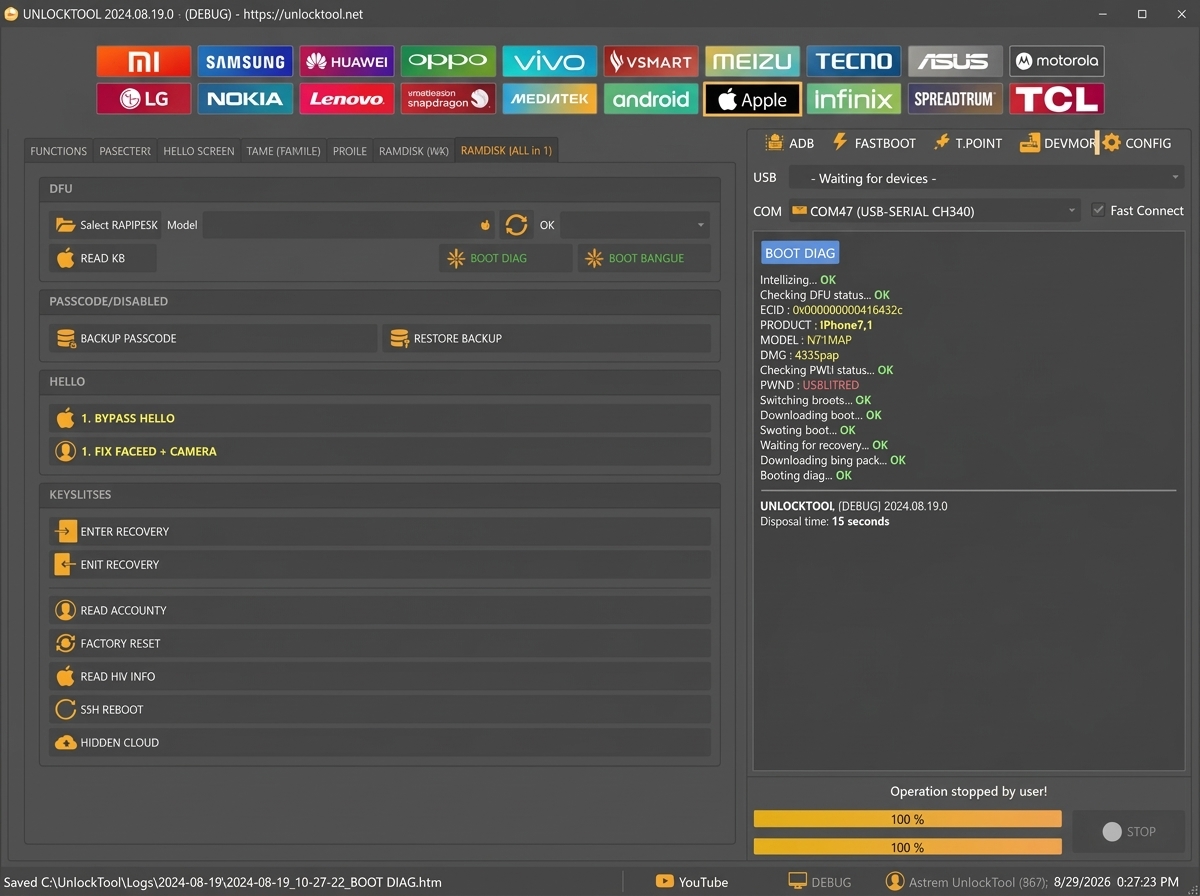Switch to the FASTBOOT tab

(x=873, y=143)
